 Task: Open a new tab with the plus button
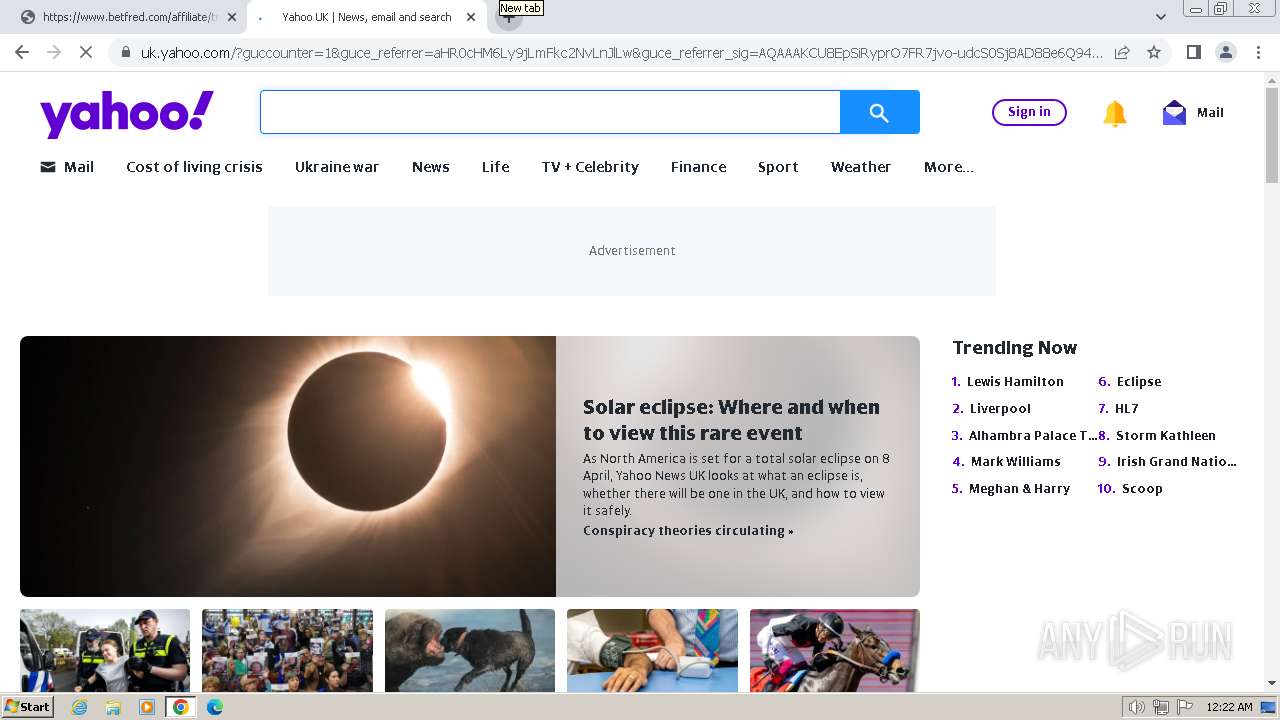[x=508, y=17]
